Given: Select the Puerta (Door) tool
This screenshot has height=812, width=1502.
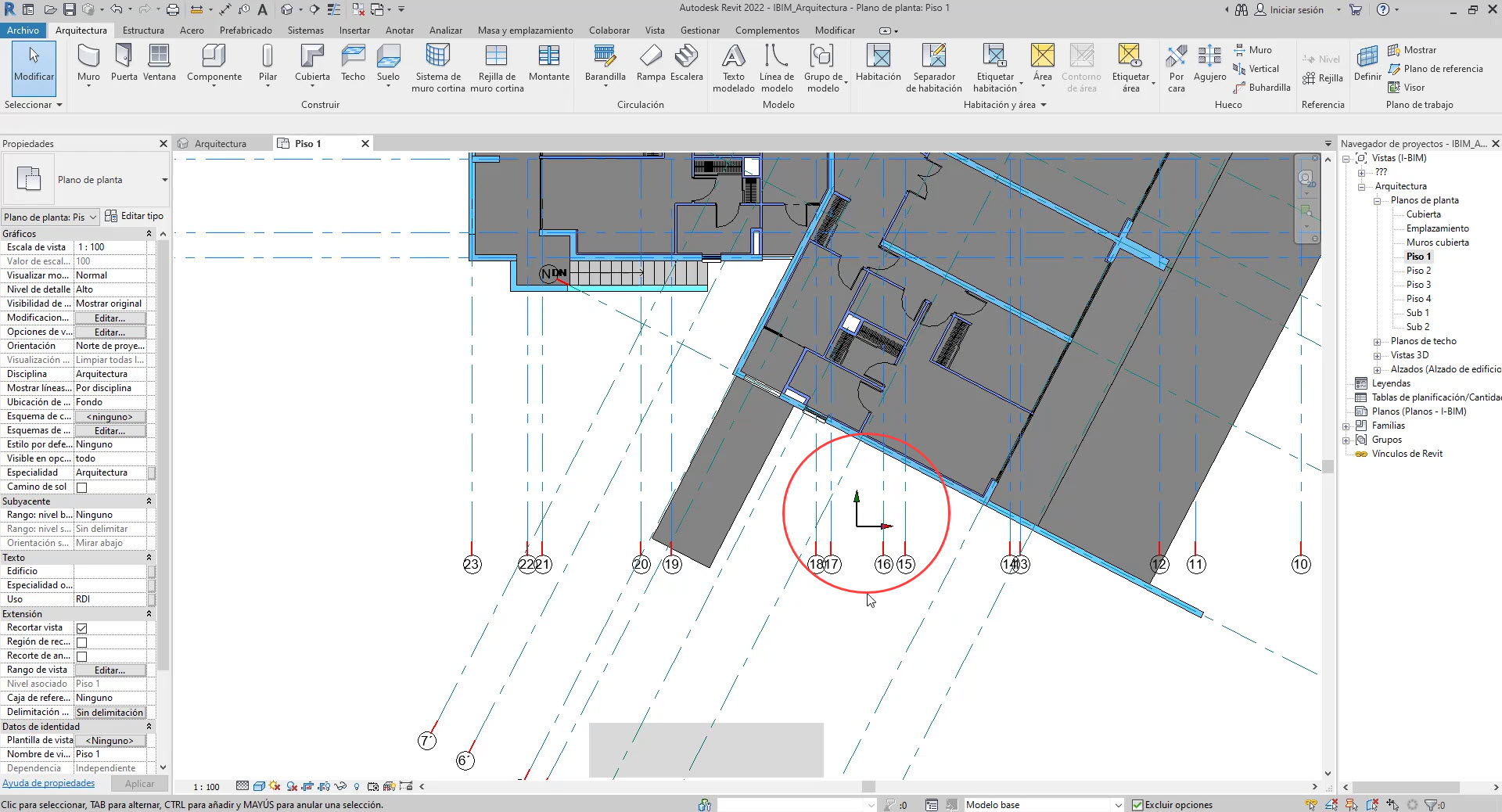Looking at the screenshot, I should [x=123, y=63].
